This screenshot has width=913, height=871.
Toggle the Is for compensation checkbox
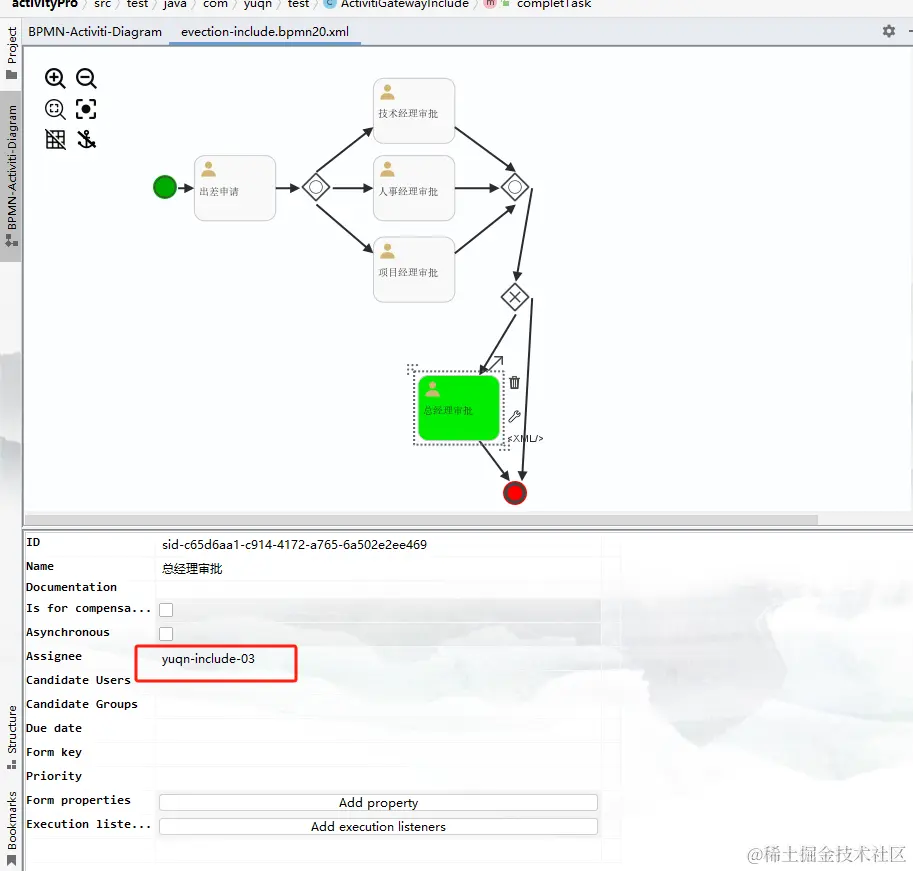(166, 610)
